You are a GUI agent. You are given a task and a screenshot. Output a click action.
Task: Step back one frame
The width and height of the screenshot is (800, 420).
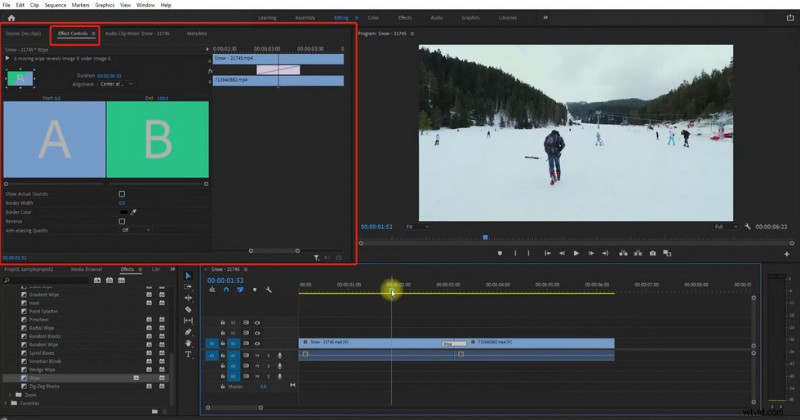[x=562, y=253]
